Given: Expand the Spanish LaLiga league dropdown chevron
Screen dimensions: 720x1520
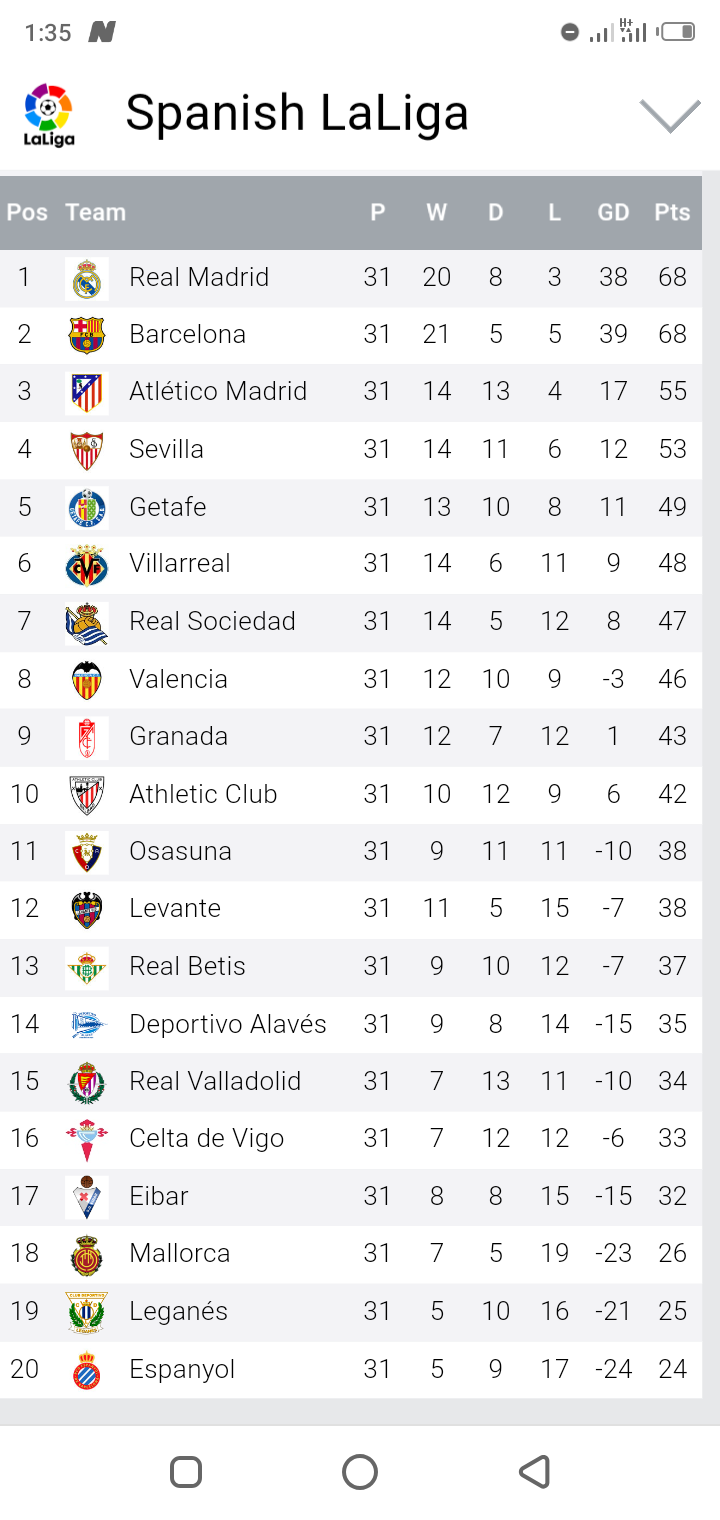Looking at the screenshot, I should [669, 115].
